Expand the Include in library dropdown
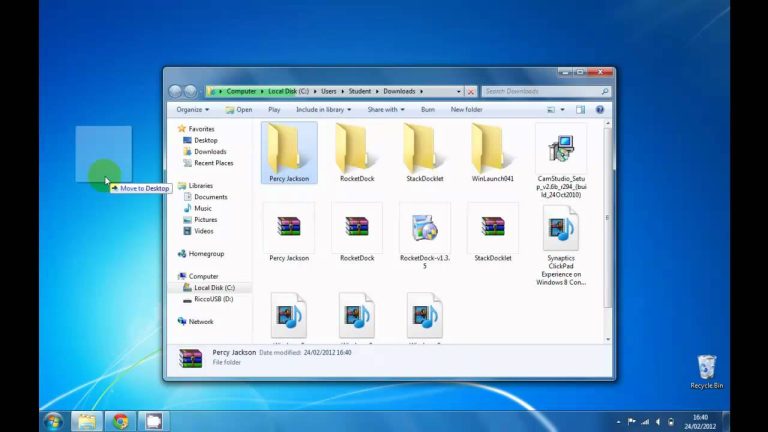 point(323,109)
